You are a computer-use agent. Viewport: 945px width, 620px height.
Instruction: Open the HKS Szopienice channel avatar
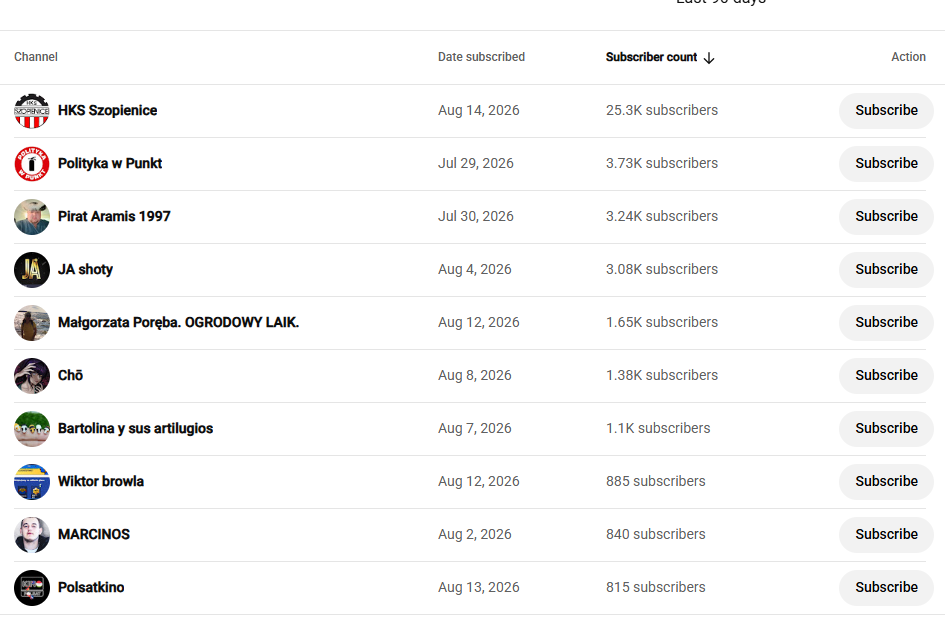tap(32, 111)
